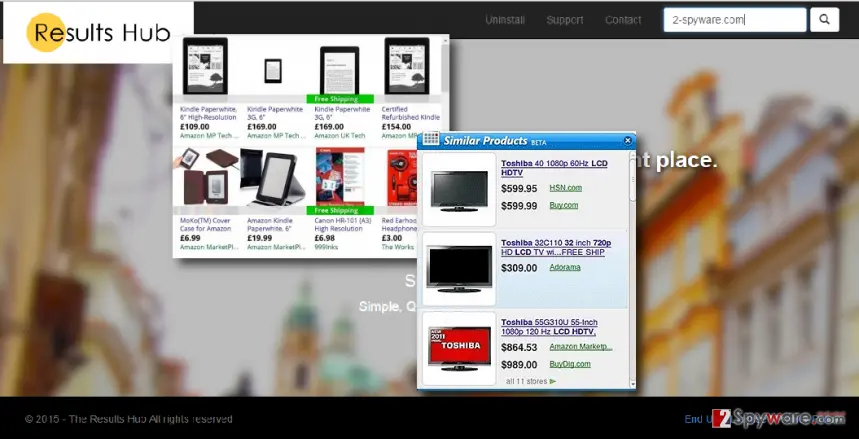The width and height of the screenshot is (859, 439).
Task: Click $864.53 price text
Action: point(519,347)
